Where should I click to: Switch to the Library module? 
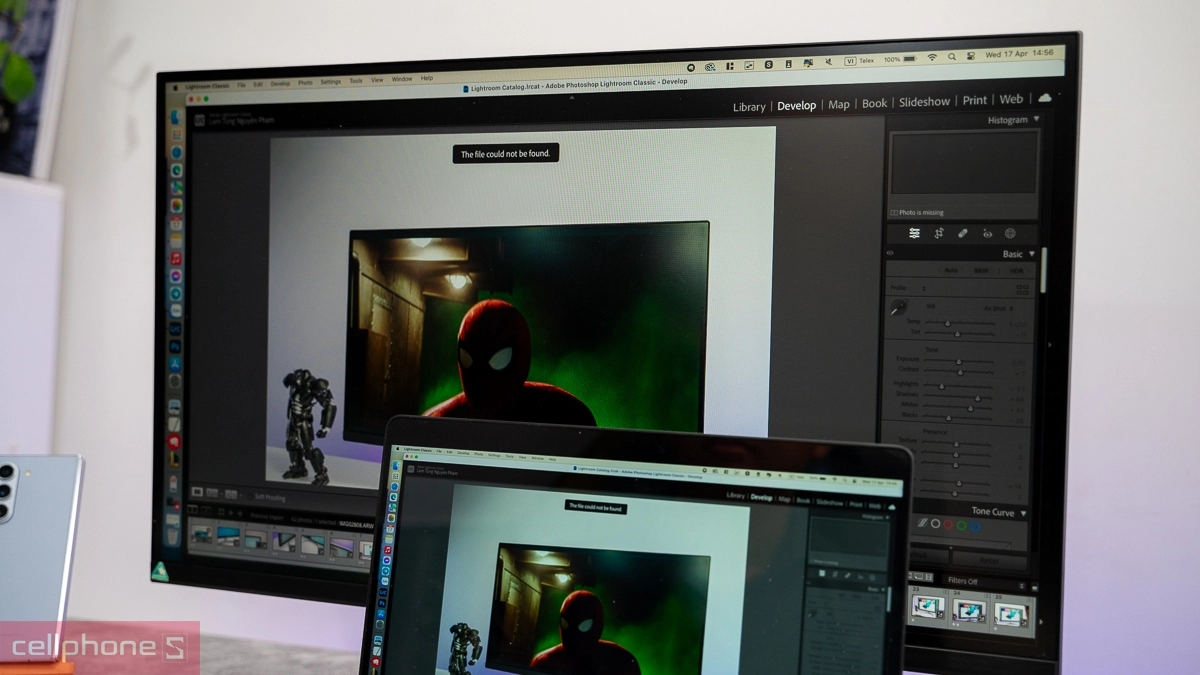748,106
